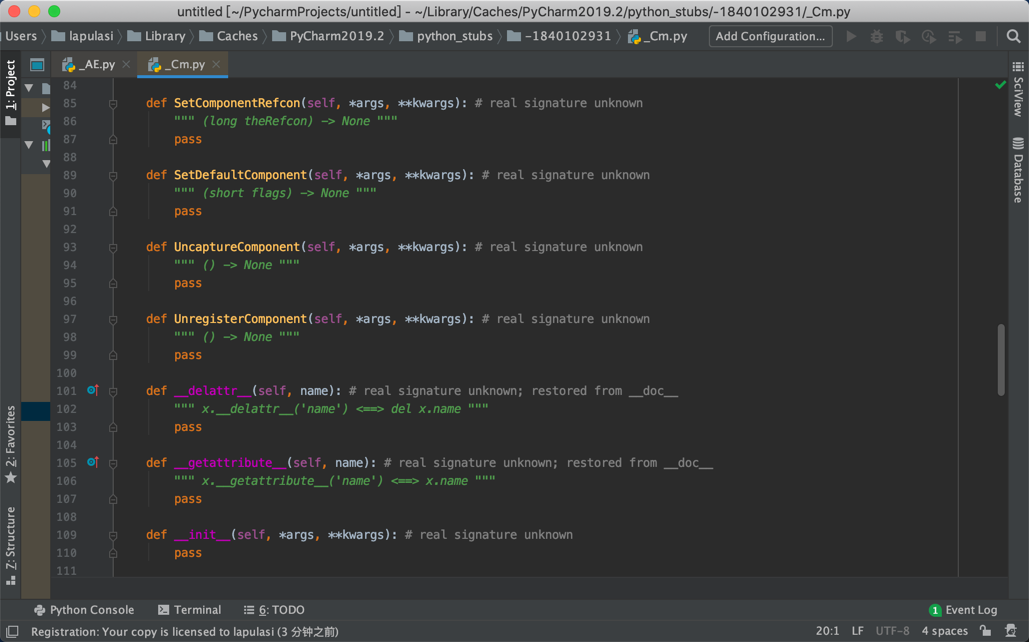Image resolution: width=1029 pixels, height=642 pixels.
Task: Run with Coverage using the shield icon
Action: (x=904, y=37)
